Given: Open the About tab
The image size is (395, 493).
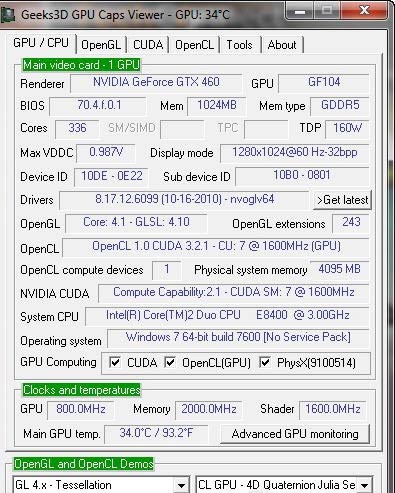Looking at the screenshot, I should (282, 45).
